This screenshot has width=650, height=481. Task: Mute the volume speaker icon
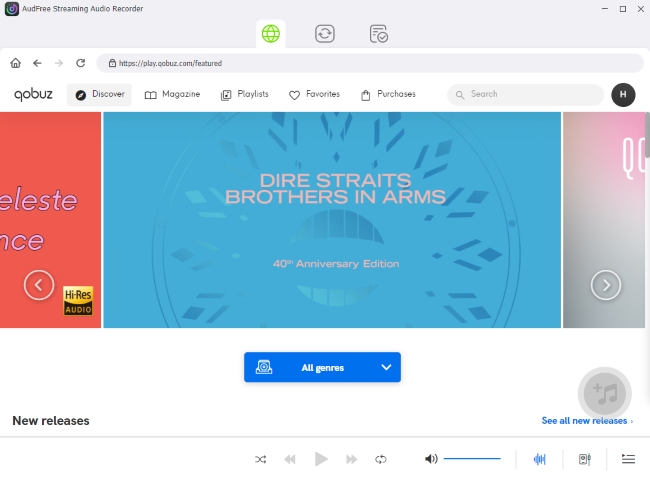click(431, 459)
